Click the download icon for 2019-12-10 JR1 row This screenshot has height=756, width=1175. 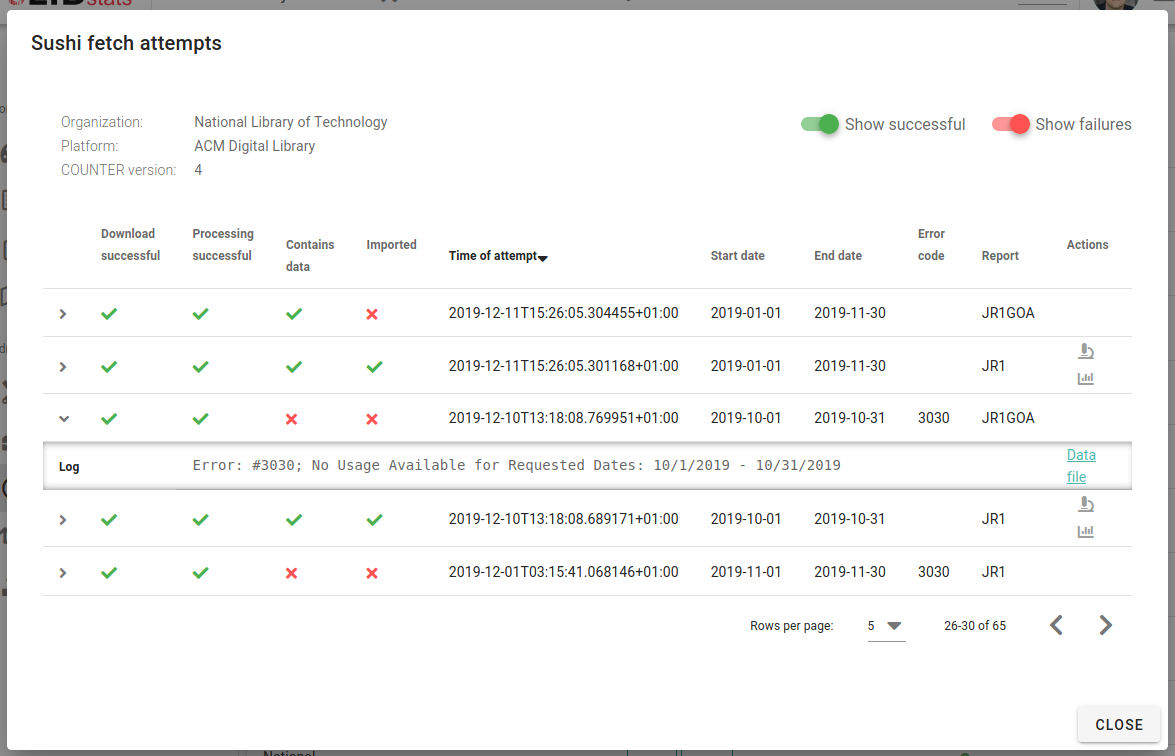(1086, 504)
